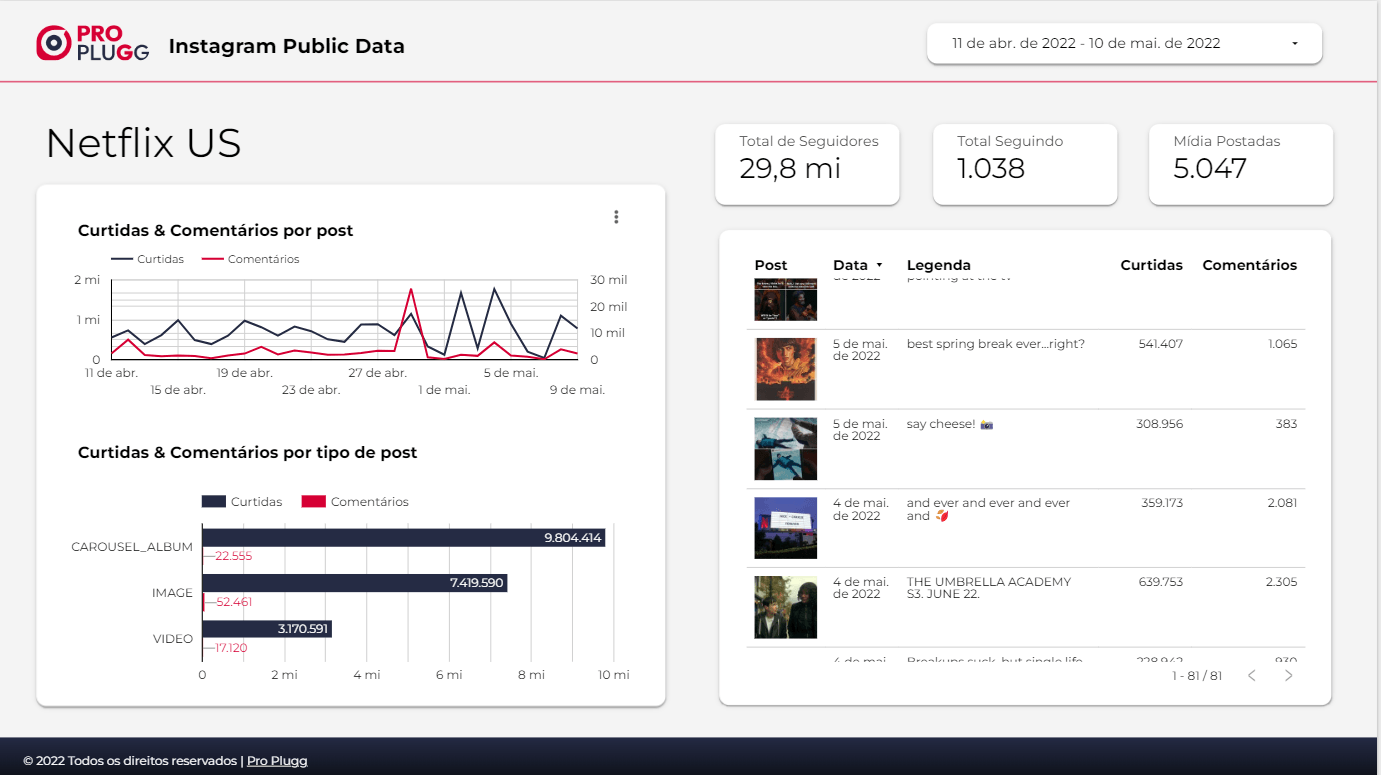Viewport: 1381px width, 775px height.
Task: Open the line chart's three-dot options menu
Action: [616, 217]
